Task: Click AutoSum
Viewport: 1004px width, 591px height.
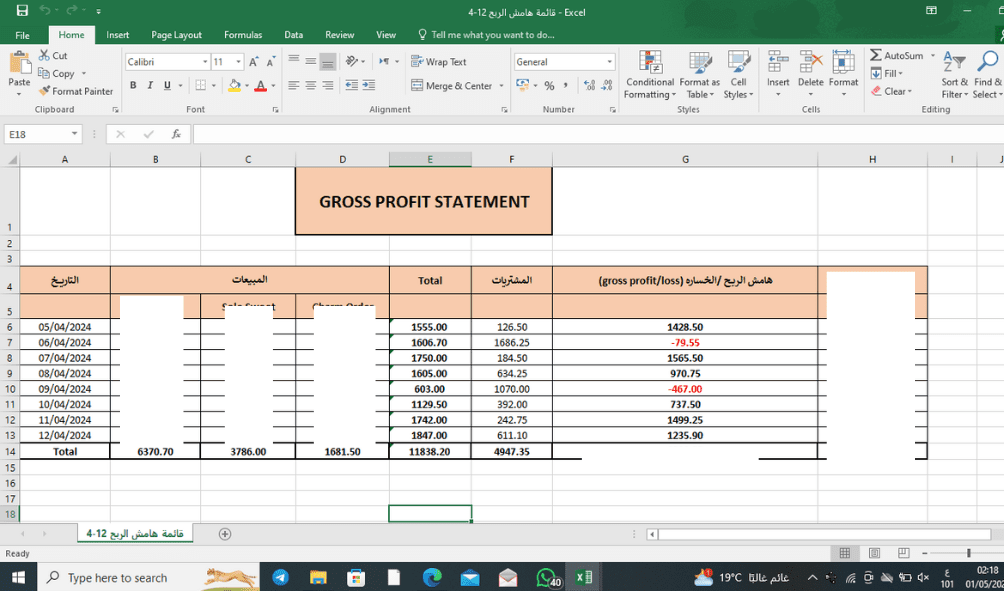Action: (x=896, y=56)
